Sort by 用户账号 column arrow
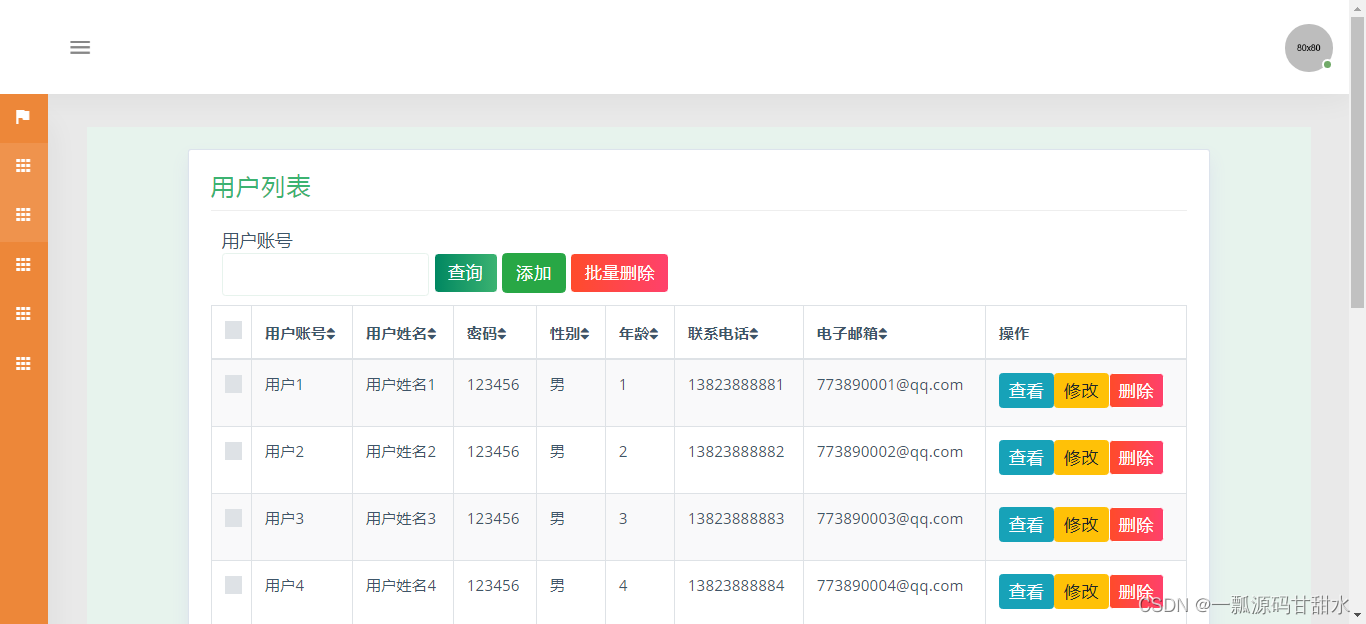 coord(331,334)
